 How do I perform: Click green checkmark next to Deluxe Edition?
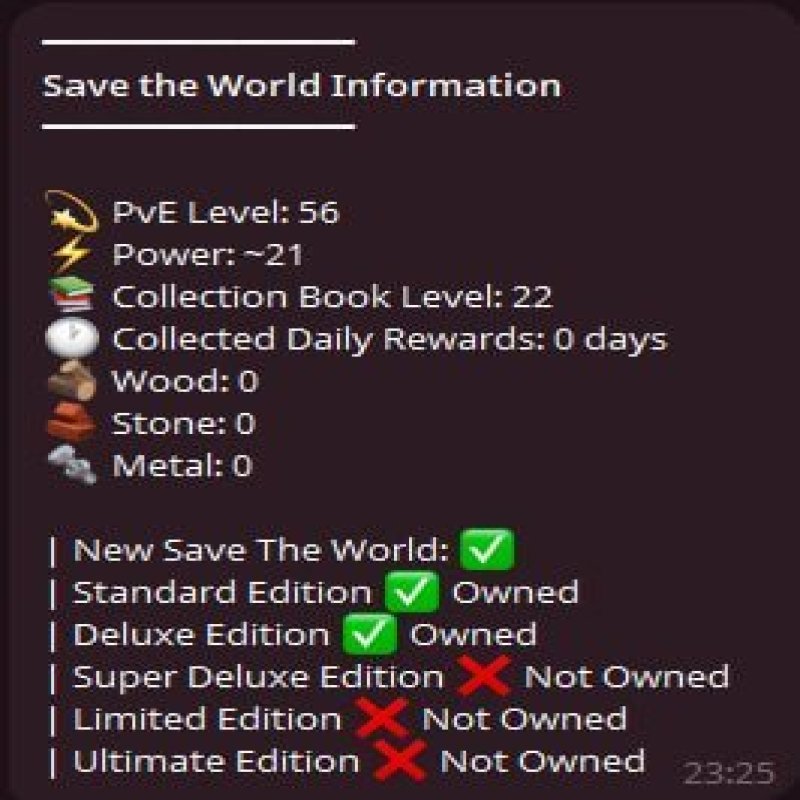370,634
